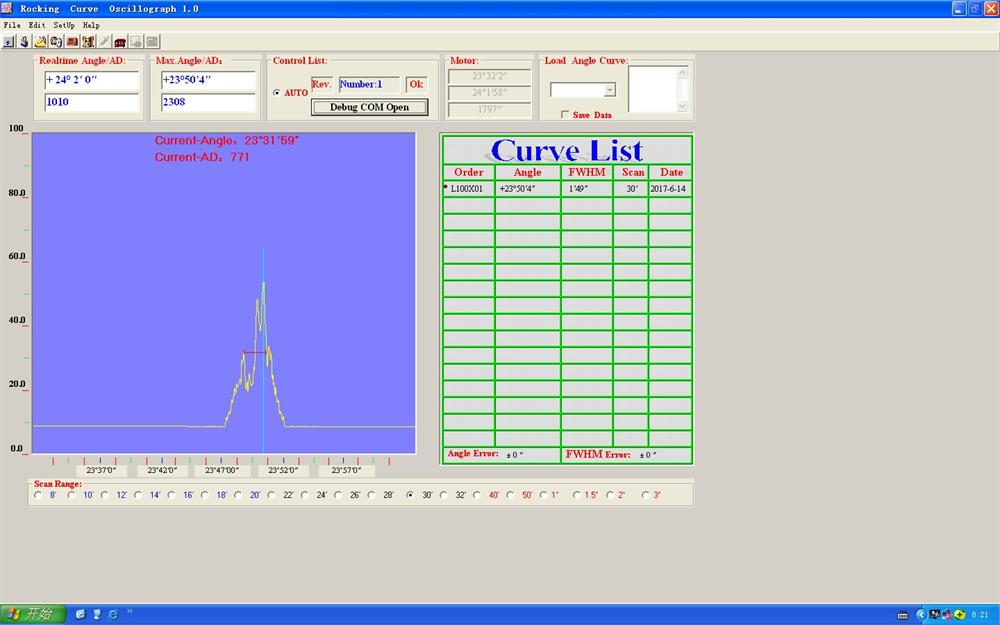Select curve record L100X01 in Curve List
The width and height of the screenshot is (1000, 625).
coord(468,188)
